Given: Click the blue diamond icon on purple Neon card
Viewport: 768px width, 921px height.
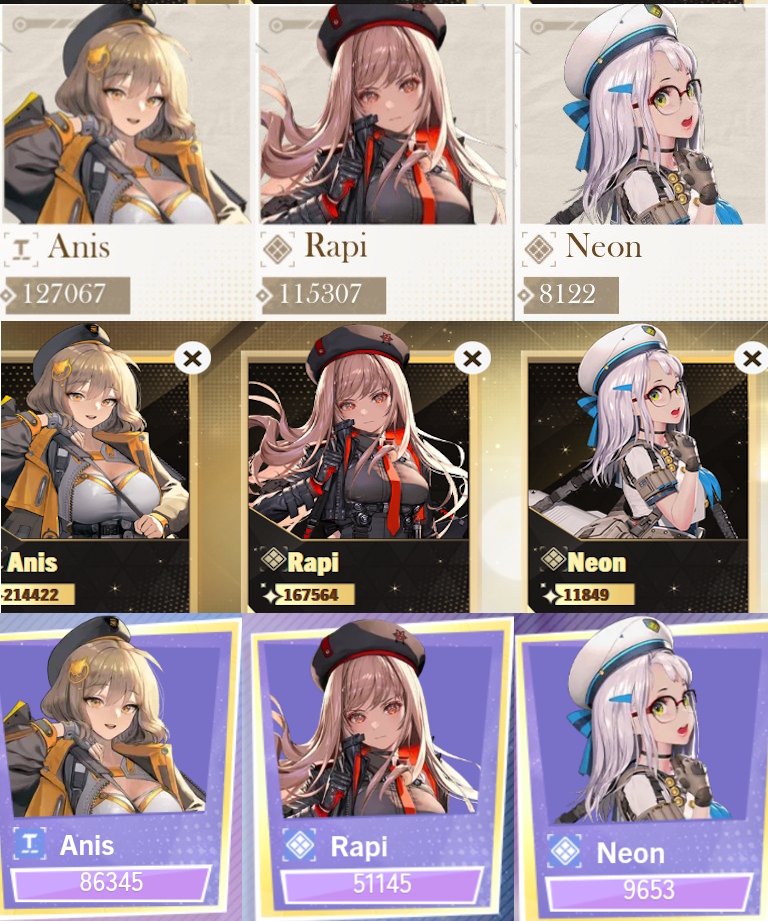Looking at the screenshot, I should (565, 851).
